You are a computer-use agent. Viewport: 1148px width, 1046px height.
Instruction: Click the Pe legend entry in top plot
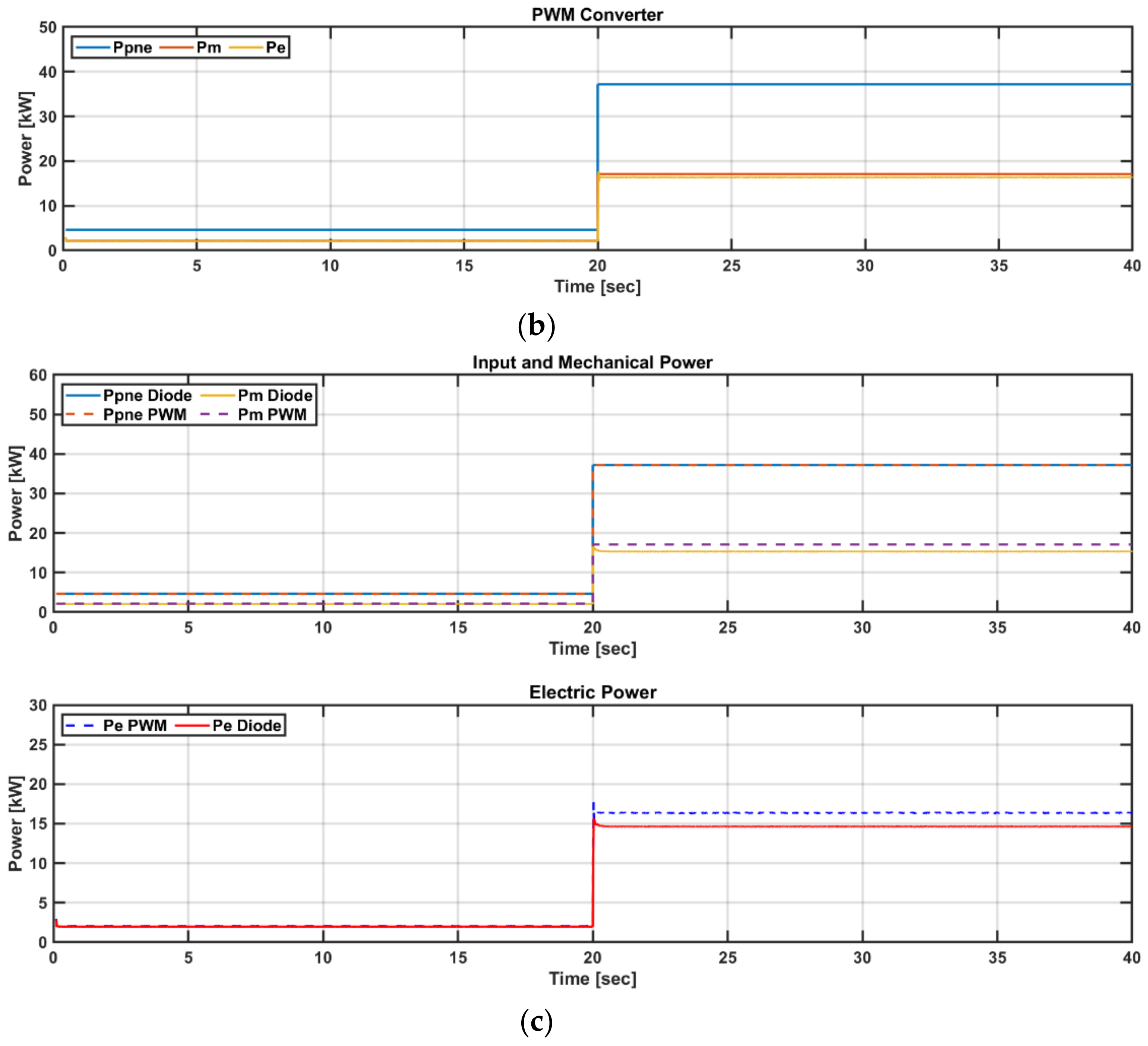[276, 47]
